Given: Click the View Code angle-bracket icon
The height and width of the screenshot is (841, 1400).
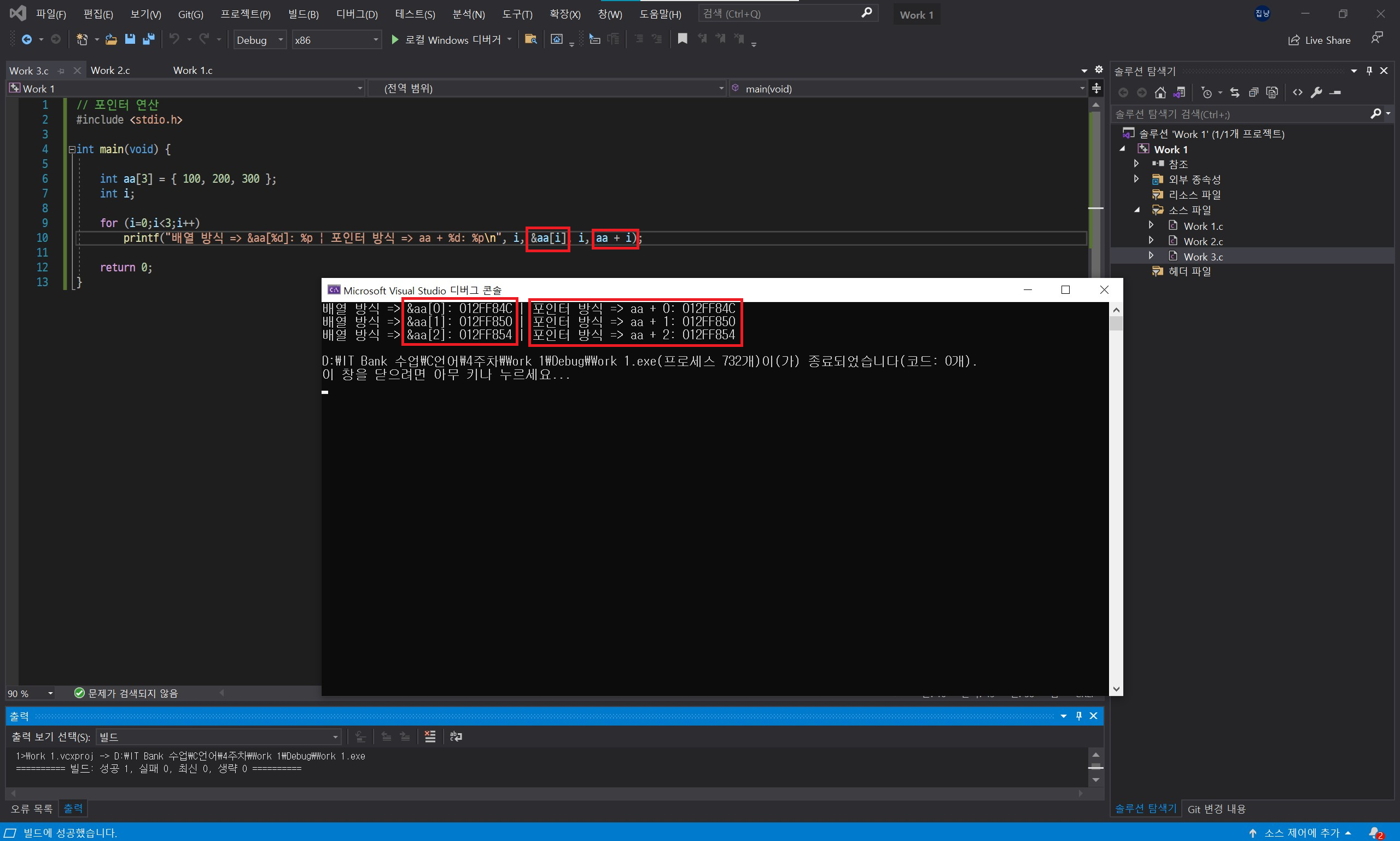Looking at the screenshot, I should point(1298,92).
